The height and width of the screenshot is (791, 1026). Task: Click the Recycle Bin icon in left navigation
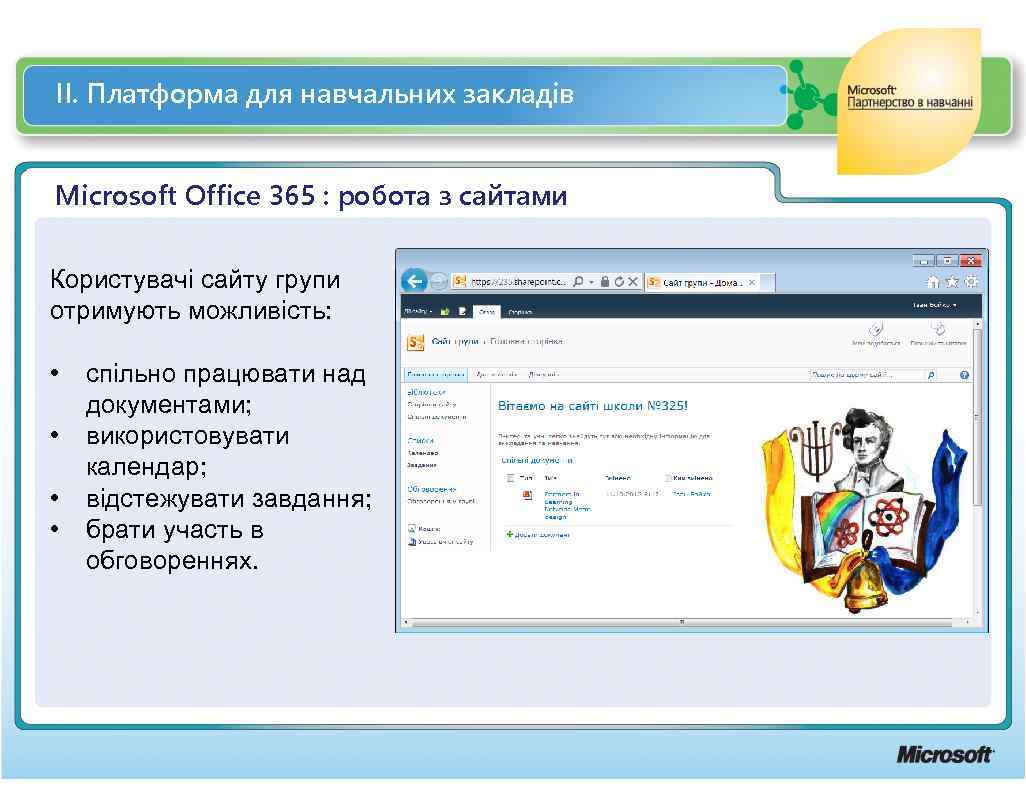tap(412, 528)
